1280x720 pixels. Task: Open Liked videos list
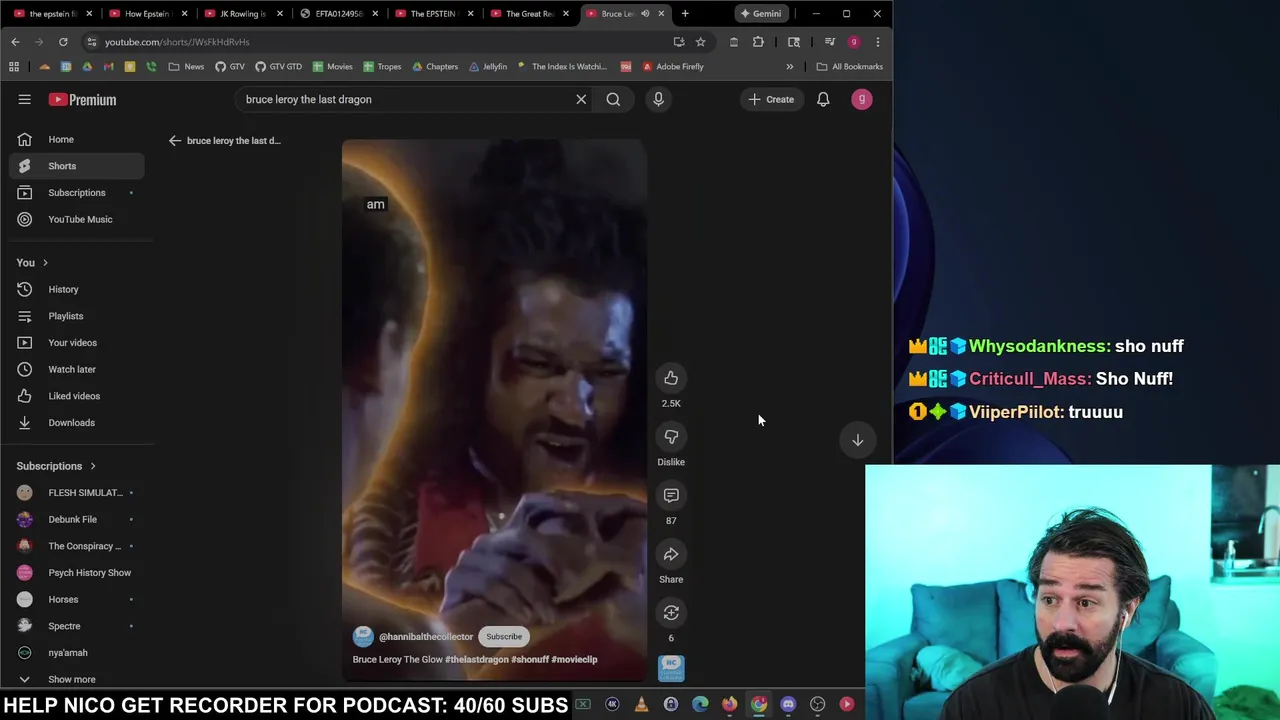point(77,396)
